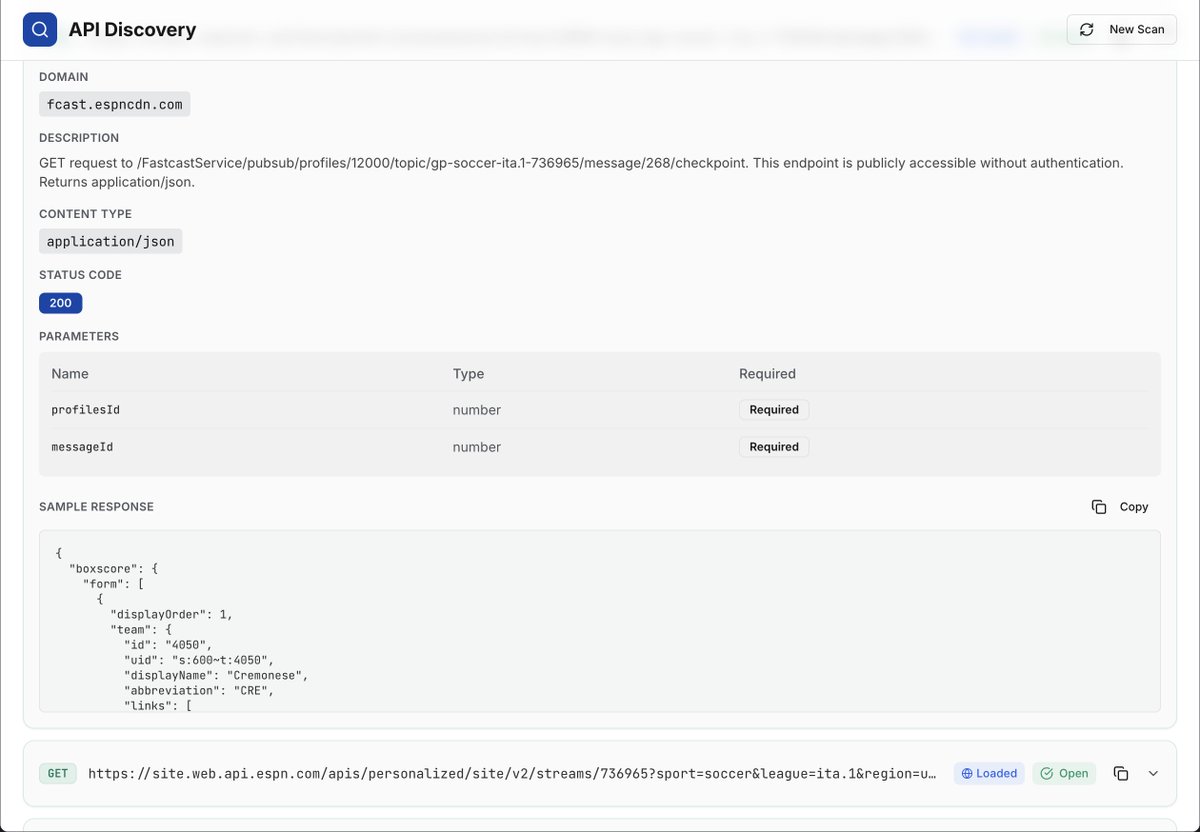Image resolution: width=1200 pixels, height=832 pixels.
Task: Click the 200 status code badge
Action: tap(60, 303)
